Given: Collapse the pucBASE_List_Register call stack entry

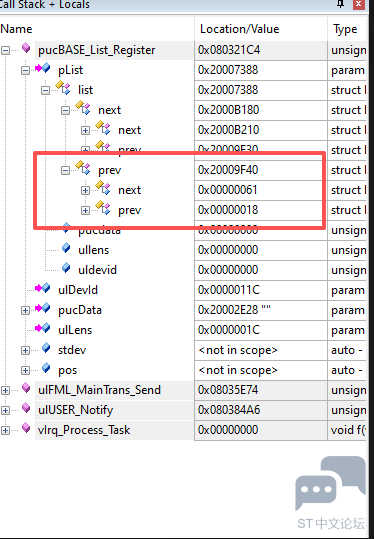Looking at the screenshot, I should tap(5, 51).
